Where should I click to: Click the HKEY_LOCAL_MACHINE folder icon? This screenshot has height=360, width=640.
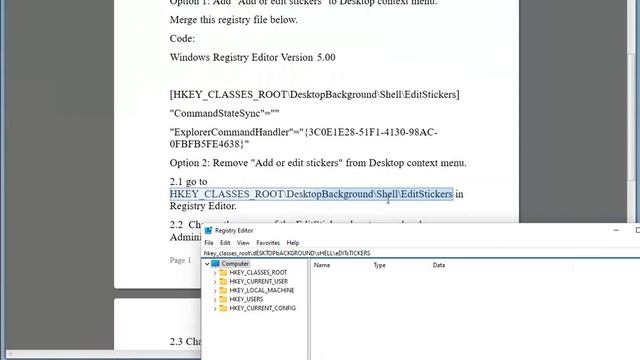click(x=223, y=290)
